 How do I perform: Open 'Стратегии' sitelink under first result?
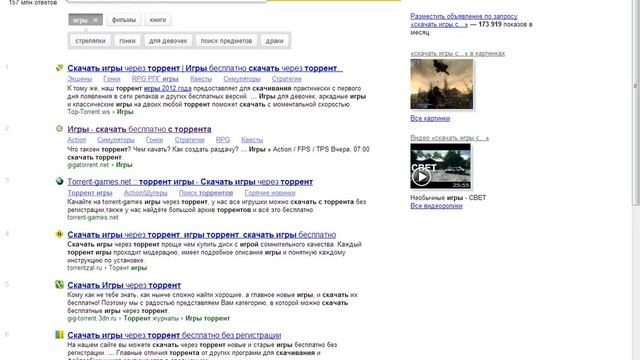[287, 79]
